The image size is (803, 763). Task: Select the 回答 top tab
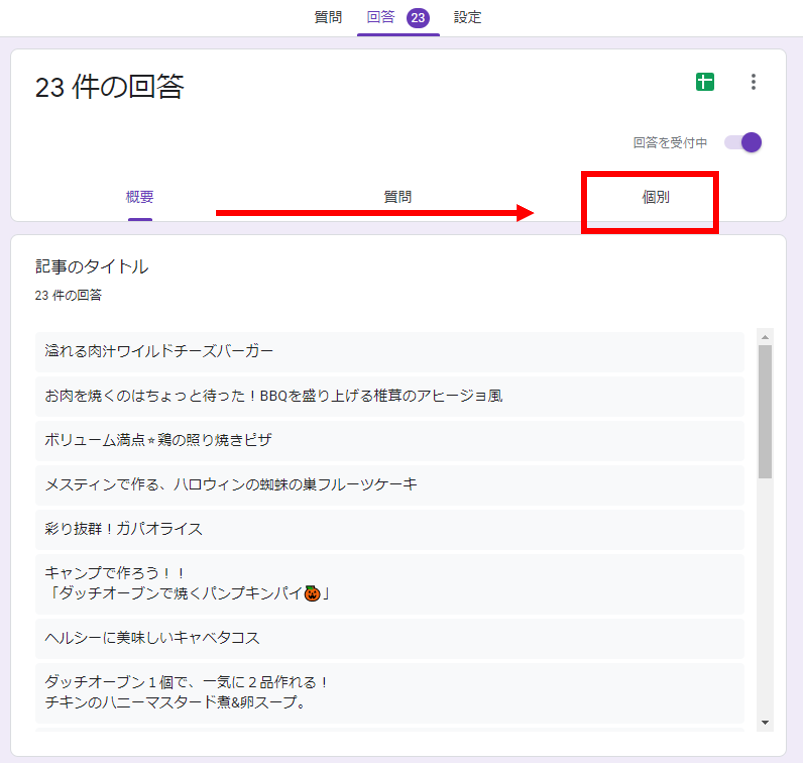click(381, 17)
